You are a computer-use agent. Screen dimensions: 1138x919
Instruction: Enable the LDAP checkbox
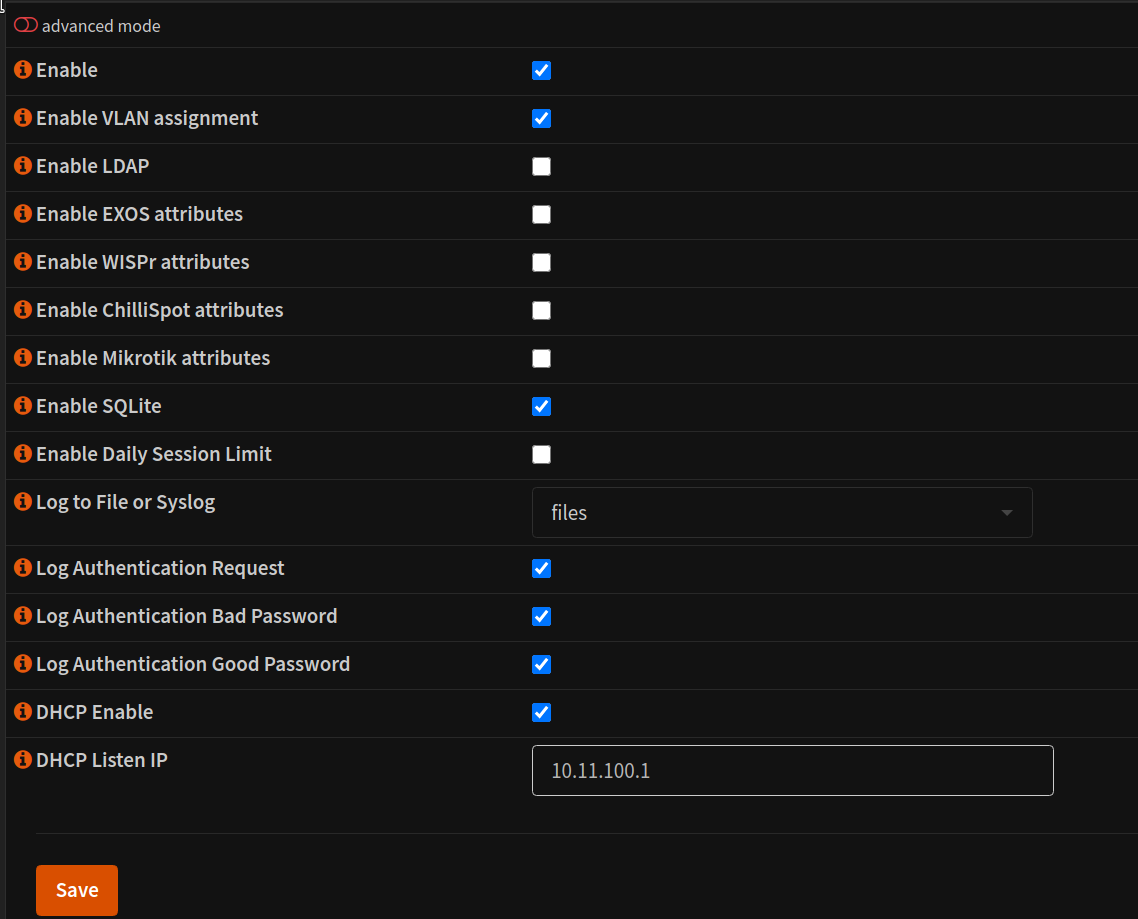[541, 166]
